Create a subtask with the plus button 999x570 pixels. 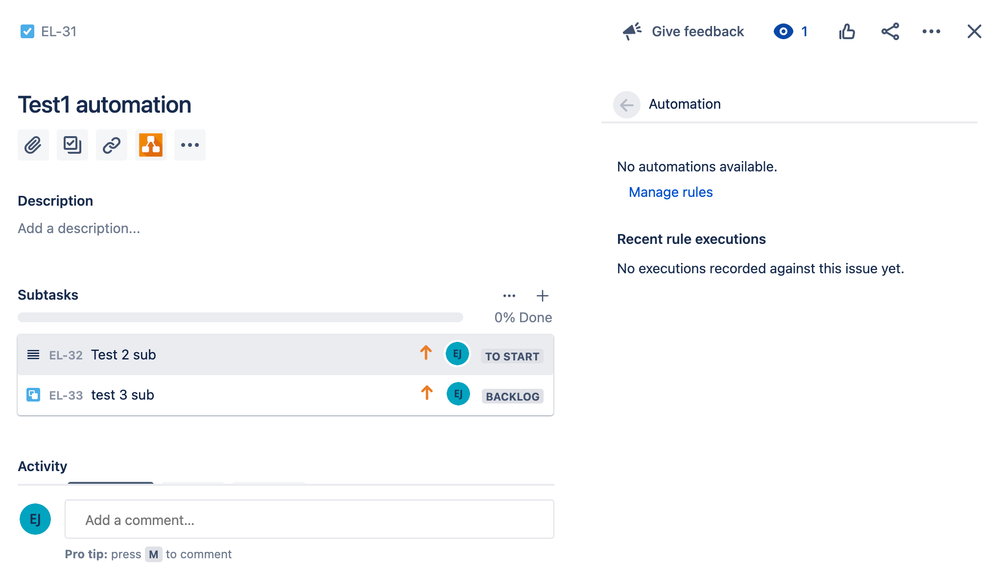[x=542, y=296]
